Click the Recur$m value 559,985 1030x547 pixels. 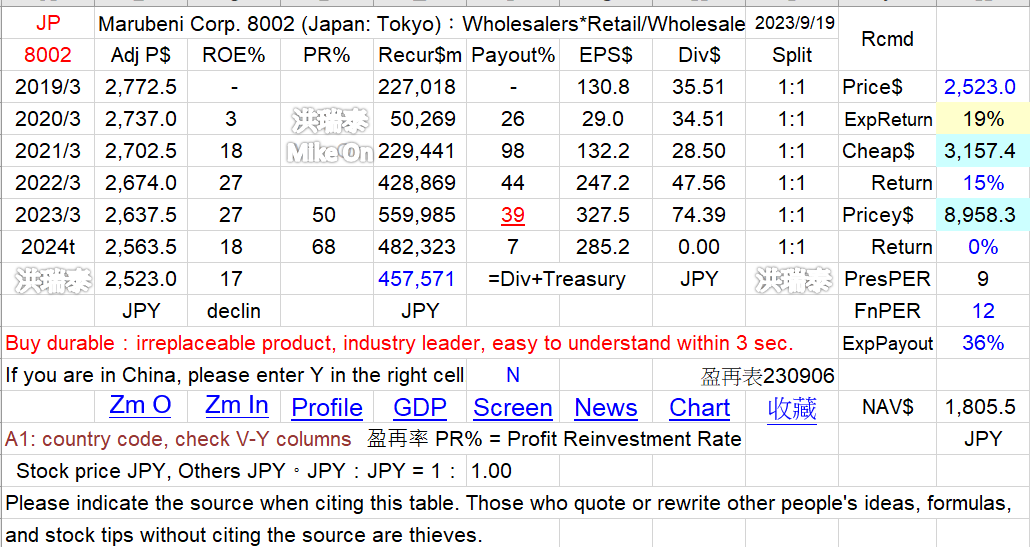(420, 215)
